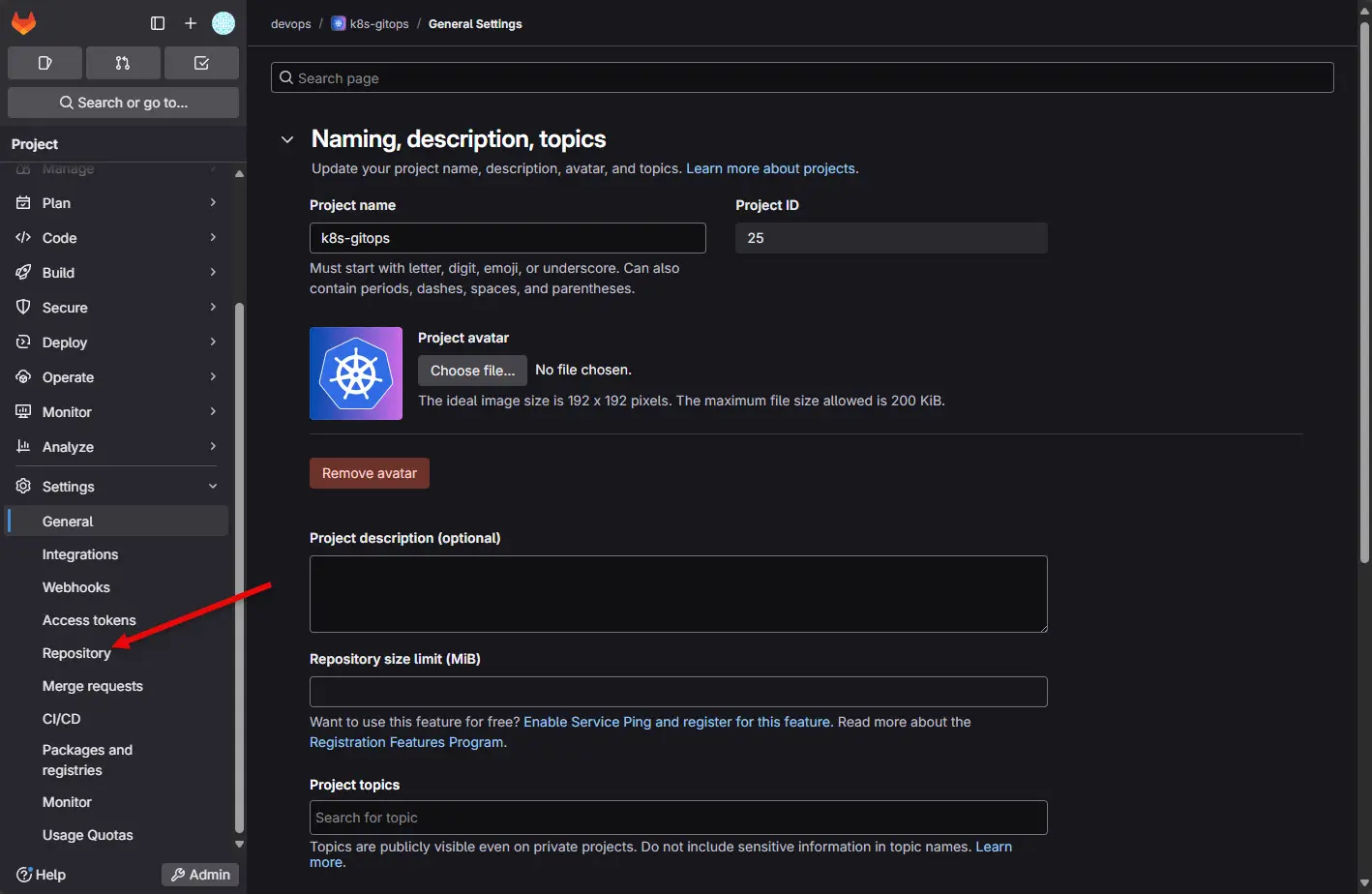
Task: Click the Kubernetes project avatar image
Action: (x=356, y=373)
